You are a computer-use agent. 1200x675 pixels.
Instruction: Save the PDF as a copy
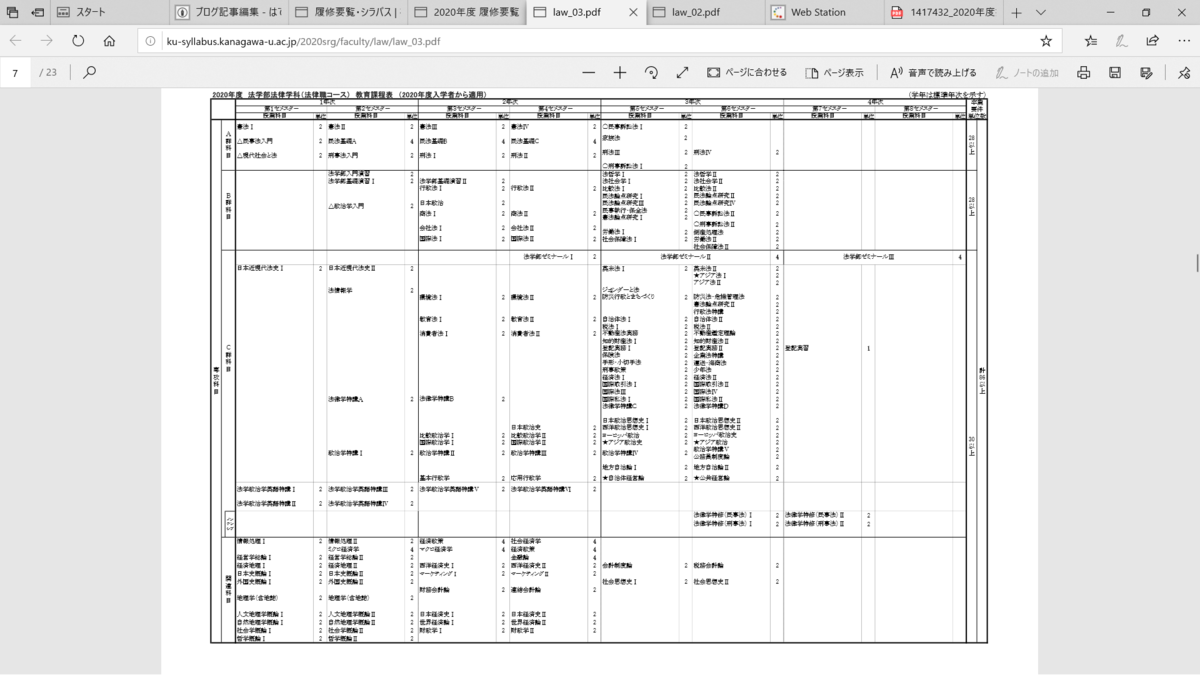[1146, 73]
